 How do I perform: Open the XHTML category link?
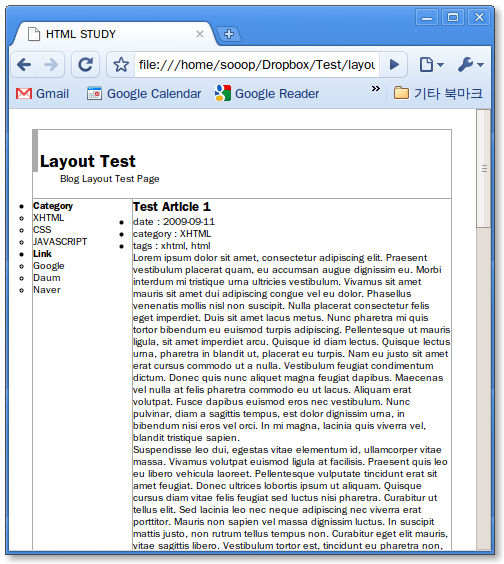pyautogui.click(x=49, y=218)
